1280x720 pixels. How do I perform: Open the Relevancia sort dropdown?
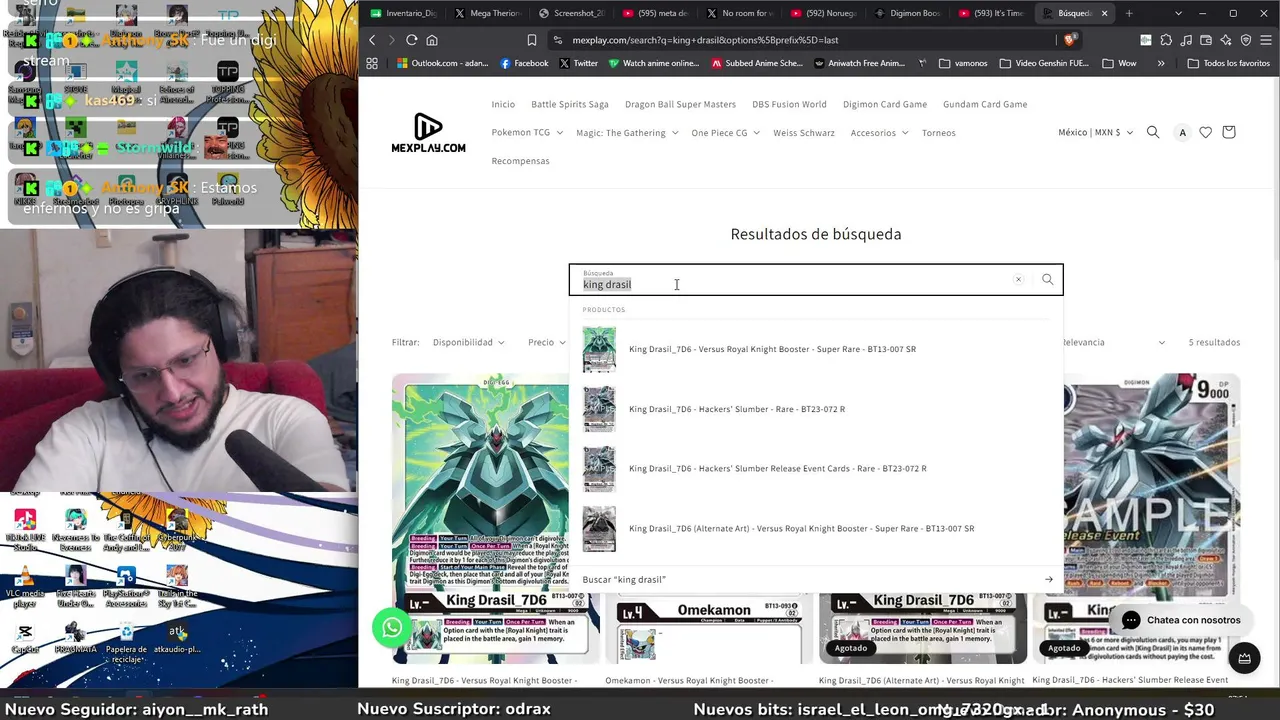click(x=1113, y=342)
